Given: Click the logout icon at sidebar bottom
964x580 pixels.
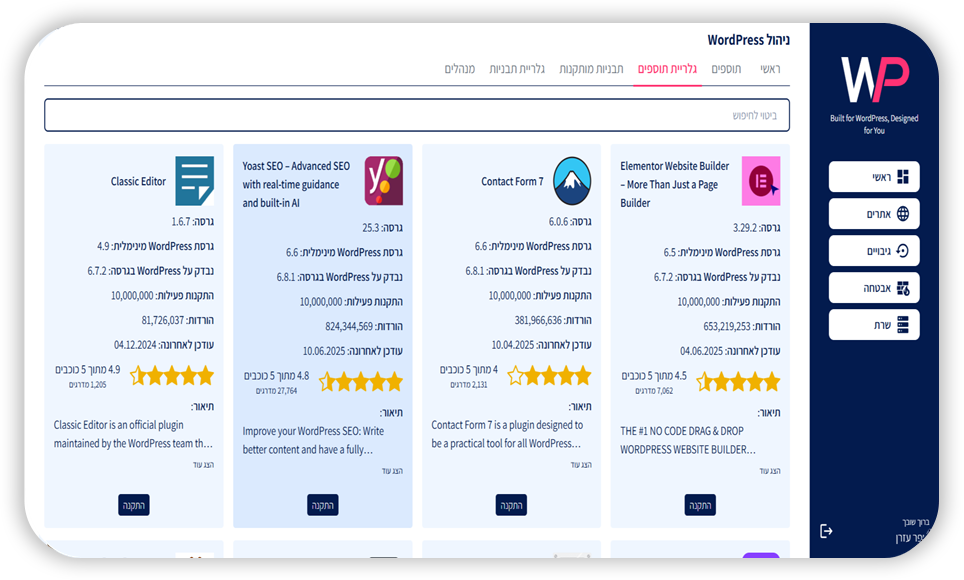Looking at the screenshot, I should coord(826,531).
